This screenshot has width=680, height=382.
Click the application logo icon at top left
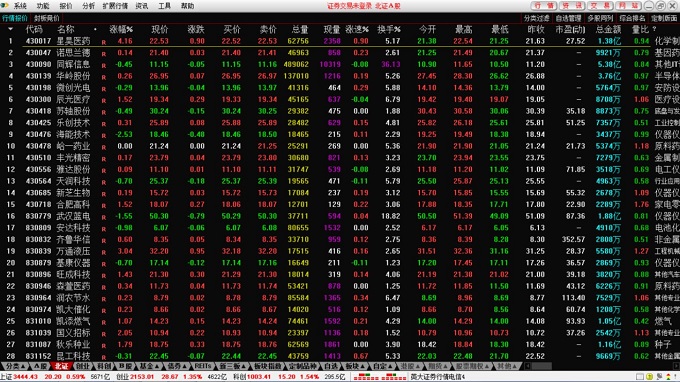pos(5,6)
